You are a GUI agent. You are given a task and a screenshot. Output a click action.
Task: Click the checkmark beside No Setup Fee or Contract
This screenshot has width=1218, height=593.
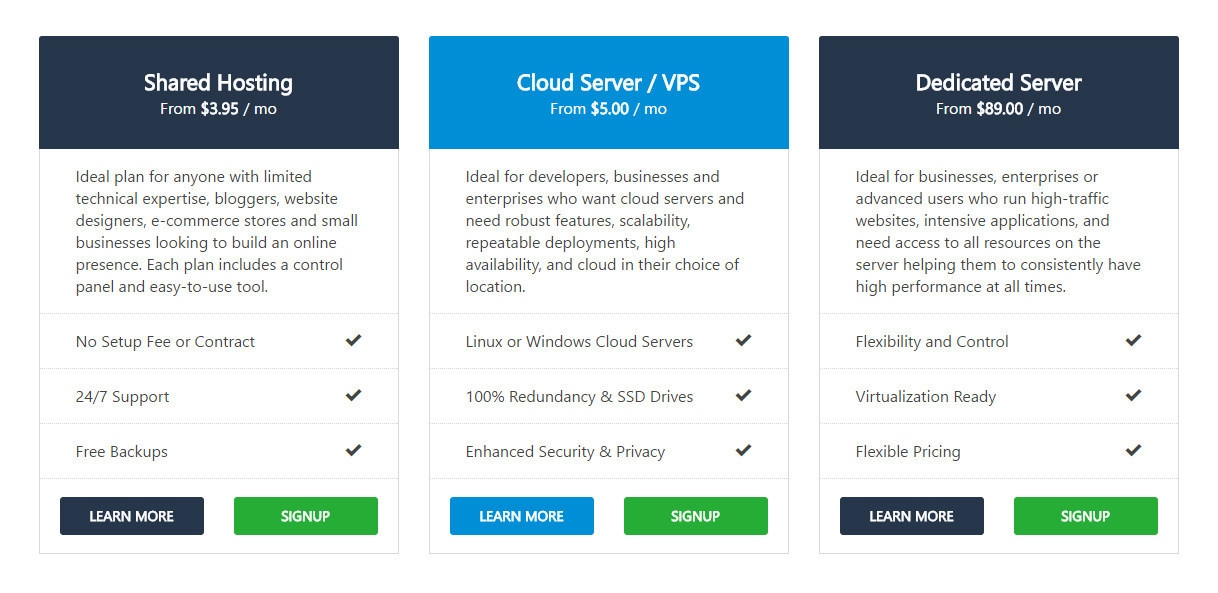pyautogui.click(x=353, y=340)
